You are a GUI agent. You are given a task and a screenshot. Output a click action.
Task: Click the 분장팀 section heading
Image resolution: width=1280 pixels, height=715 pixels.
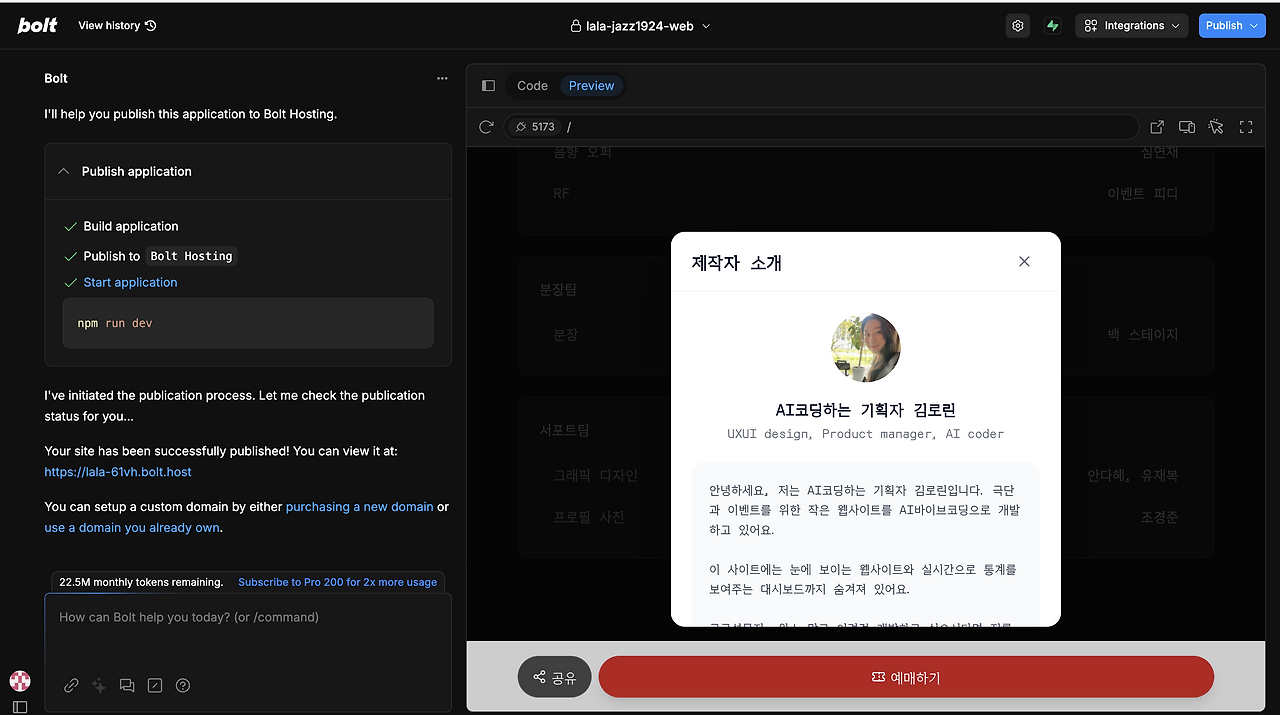click(x=558, y=290)
